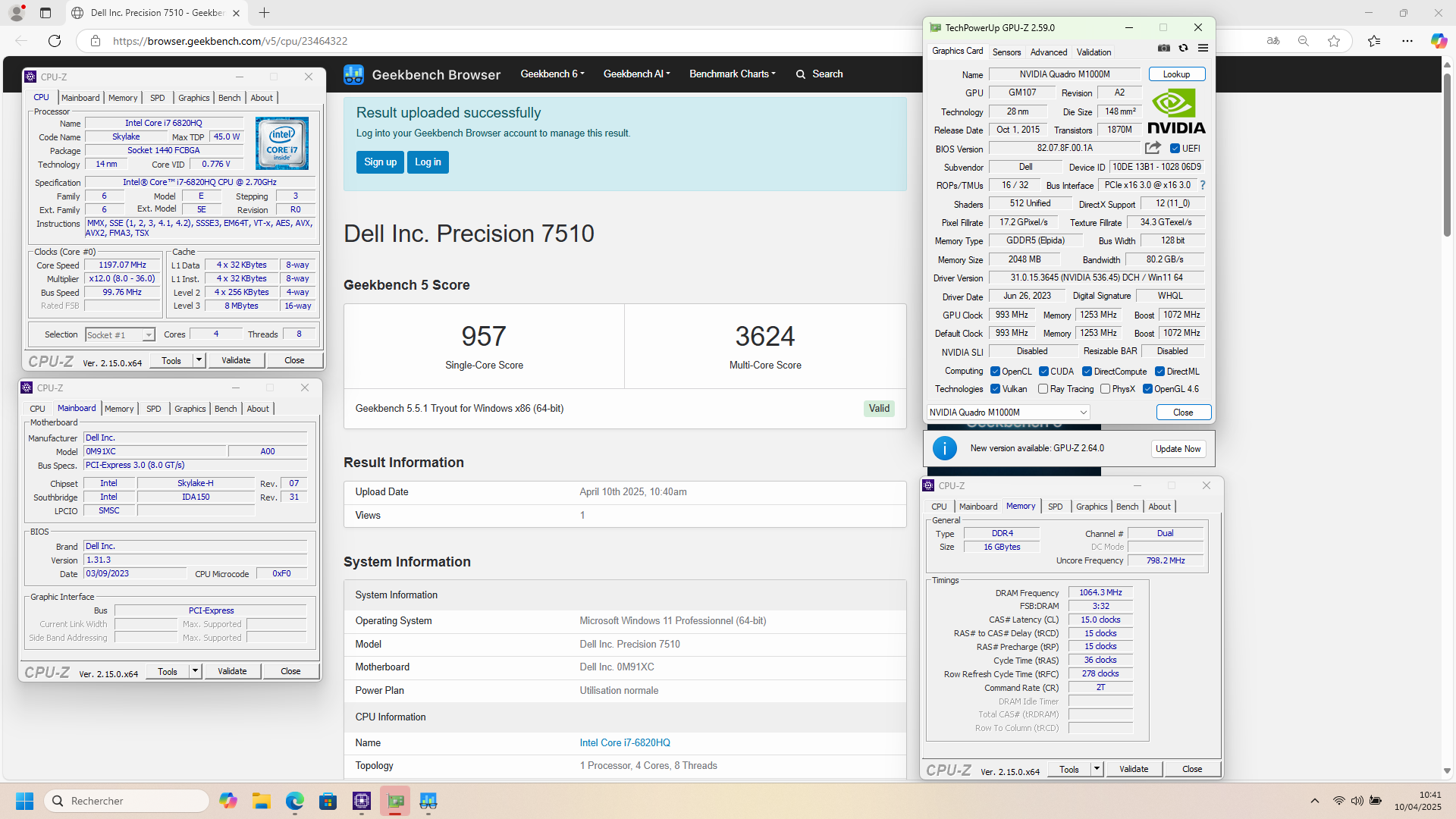Open a new browser tab with plus icon
The width and height of the screenshot is (1456, 819).
tap(264, 13)
